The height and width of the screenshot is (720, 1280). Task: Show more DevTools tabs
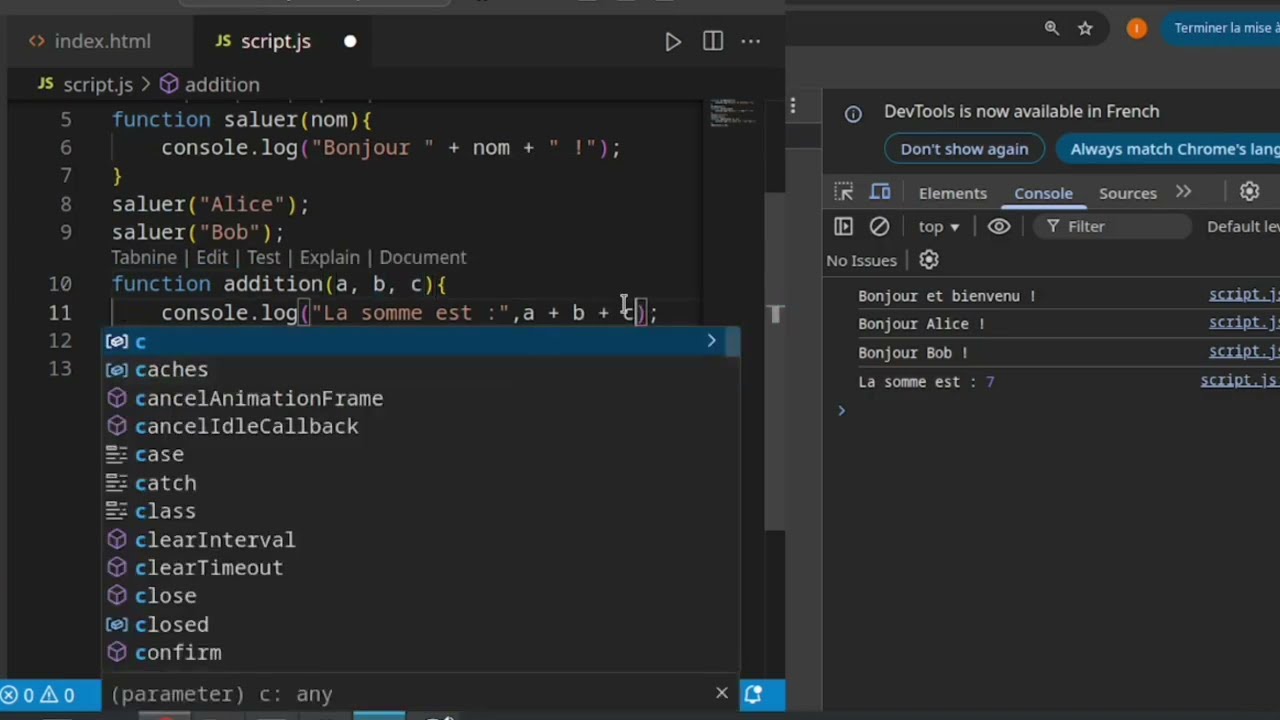click(1183, 192)
